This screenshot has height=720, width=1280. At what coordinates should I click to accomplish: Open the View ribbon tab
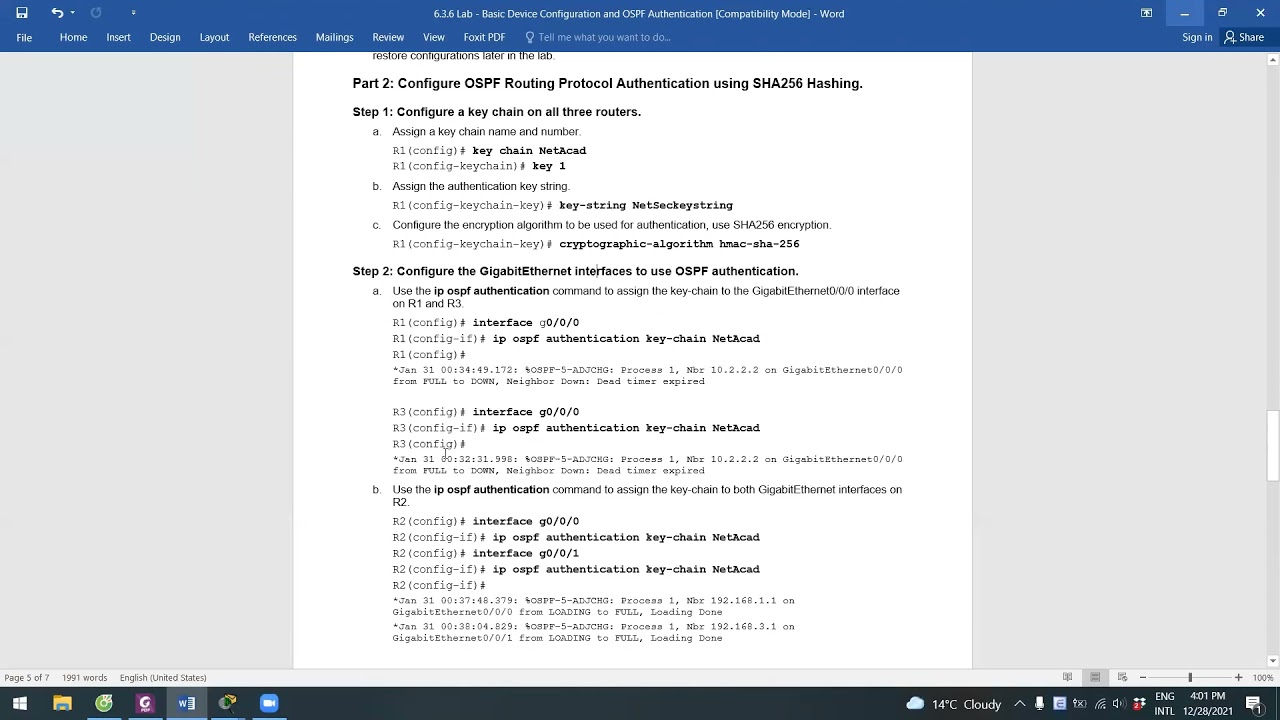(x=433, y=37)
